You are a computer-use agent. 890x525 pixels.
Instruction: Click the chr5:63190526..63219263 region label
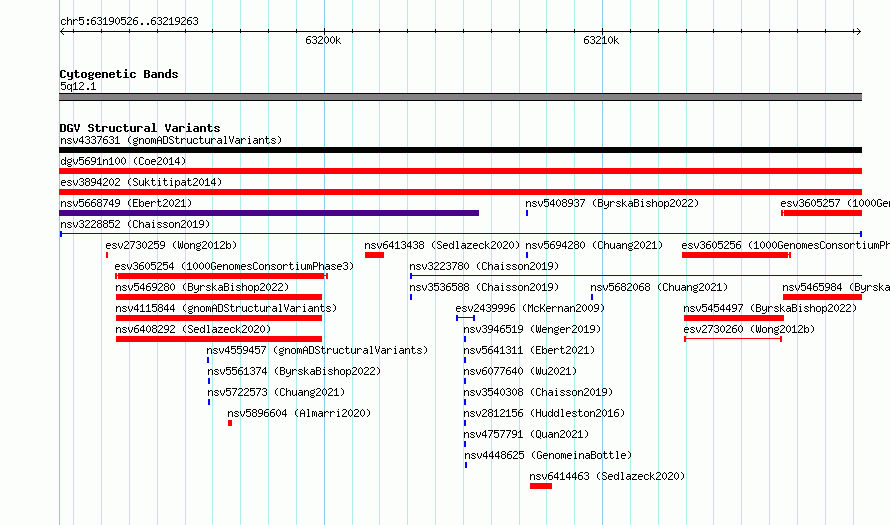(129, 21)
